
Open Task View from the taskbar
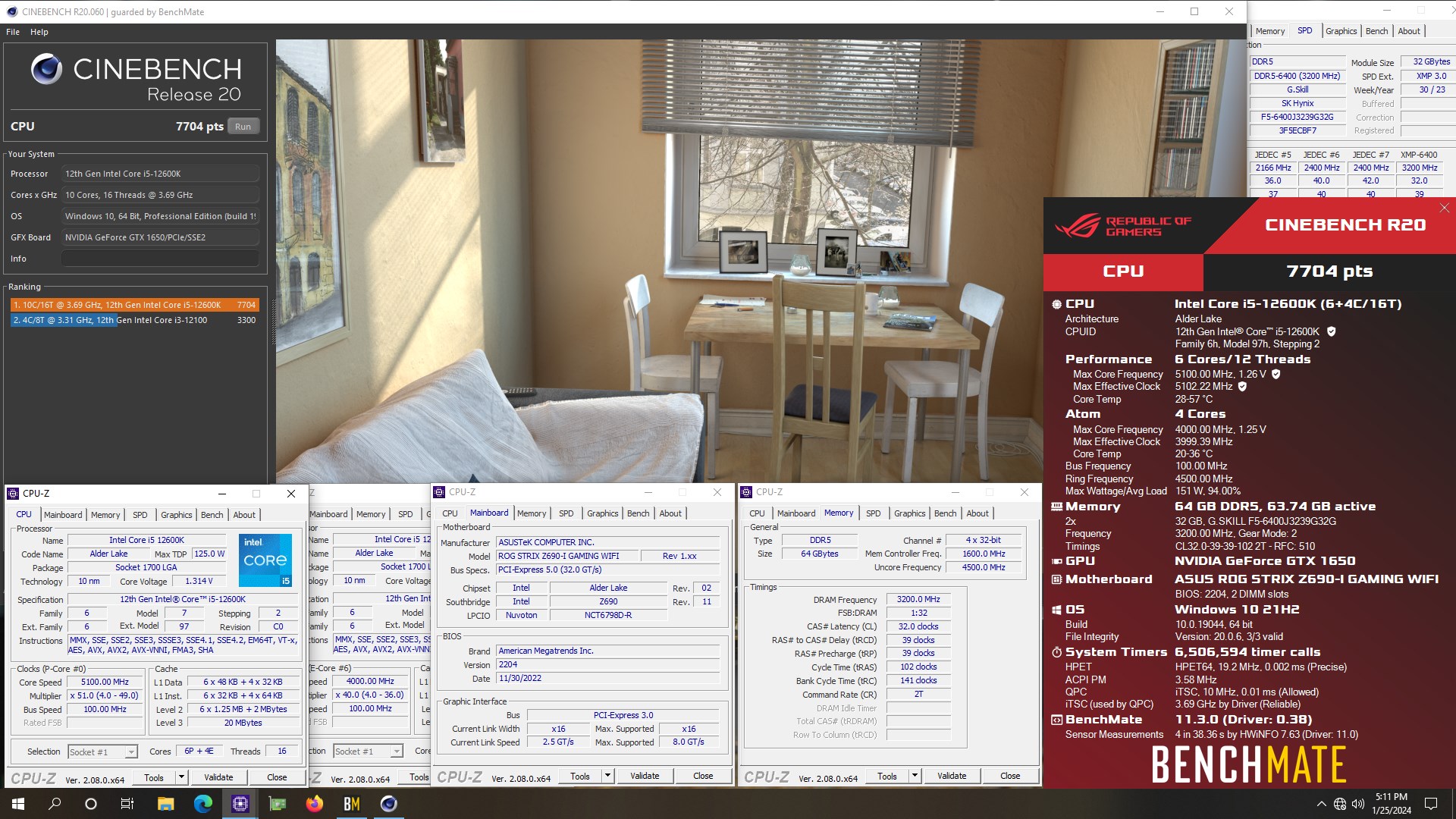tap(127, 804)
